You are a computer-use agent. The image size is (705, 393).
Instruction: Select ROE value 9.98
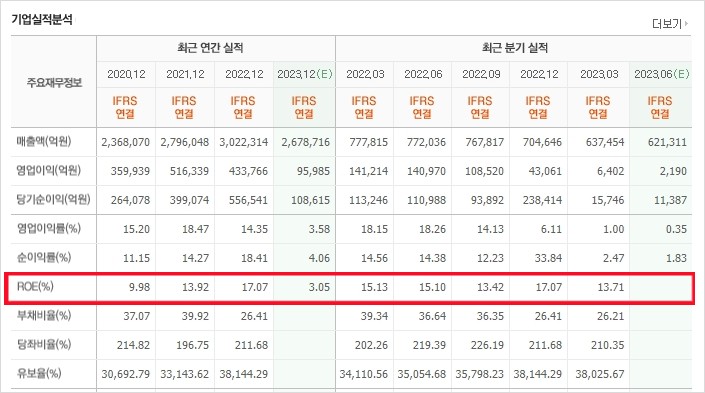139,287
